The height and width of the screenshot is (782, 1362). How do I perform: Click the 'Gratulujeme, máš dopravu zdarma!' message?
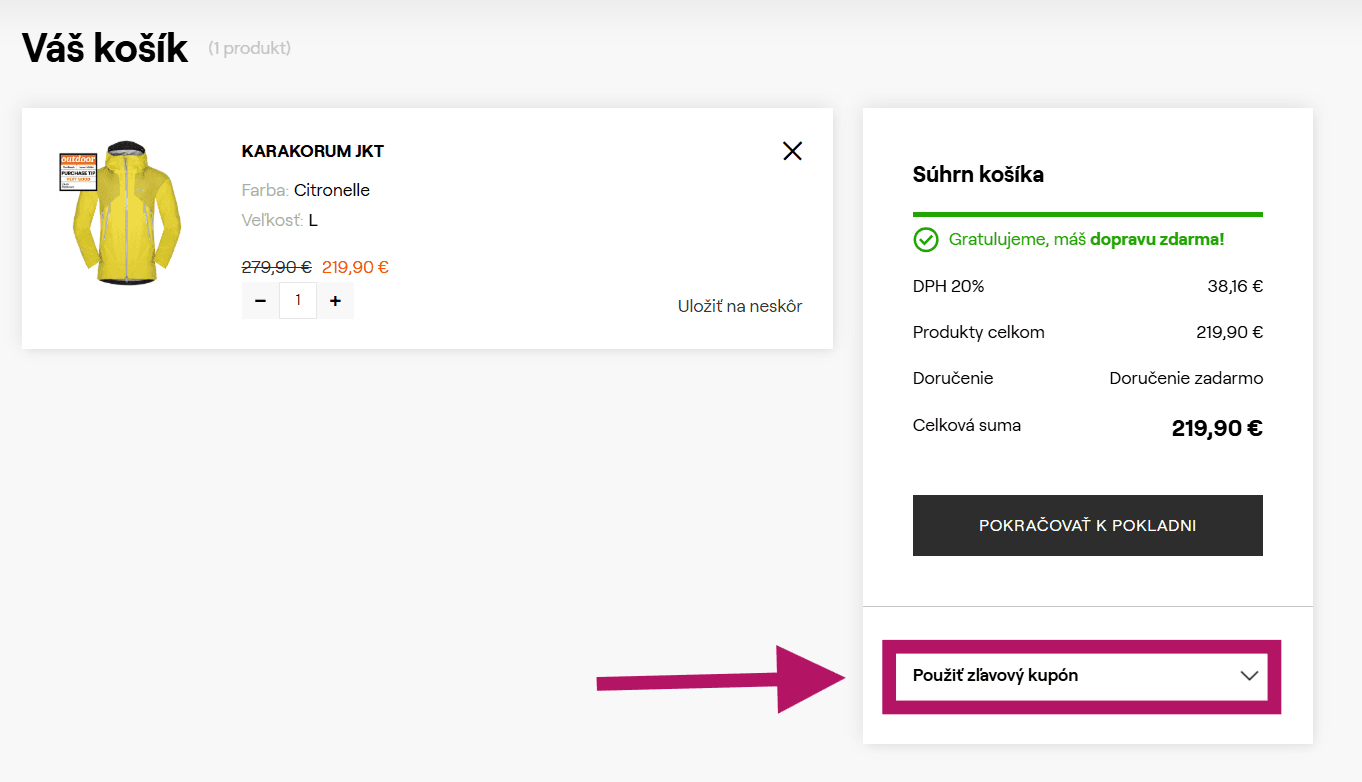point(1086,240)
